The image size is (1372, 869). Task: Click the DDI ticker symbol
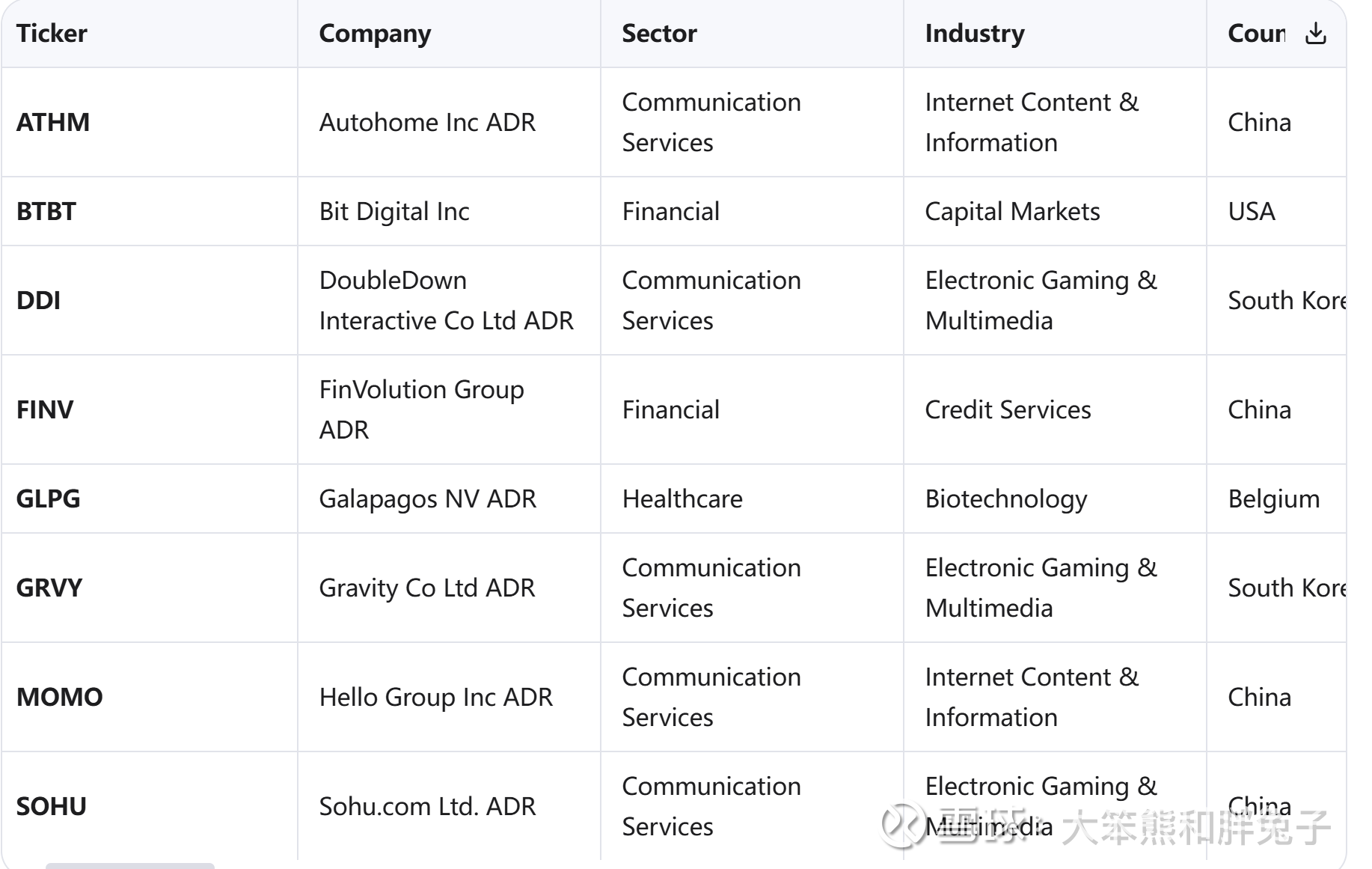tap(38, 300)
